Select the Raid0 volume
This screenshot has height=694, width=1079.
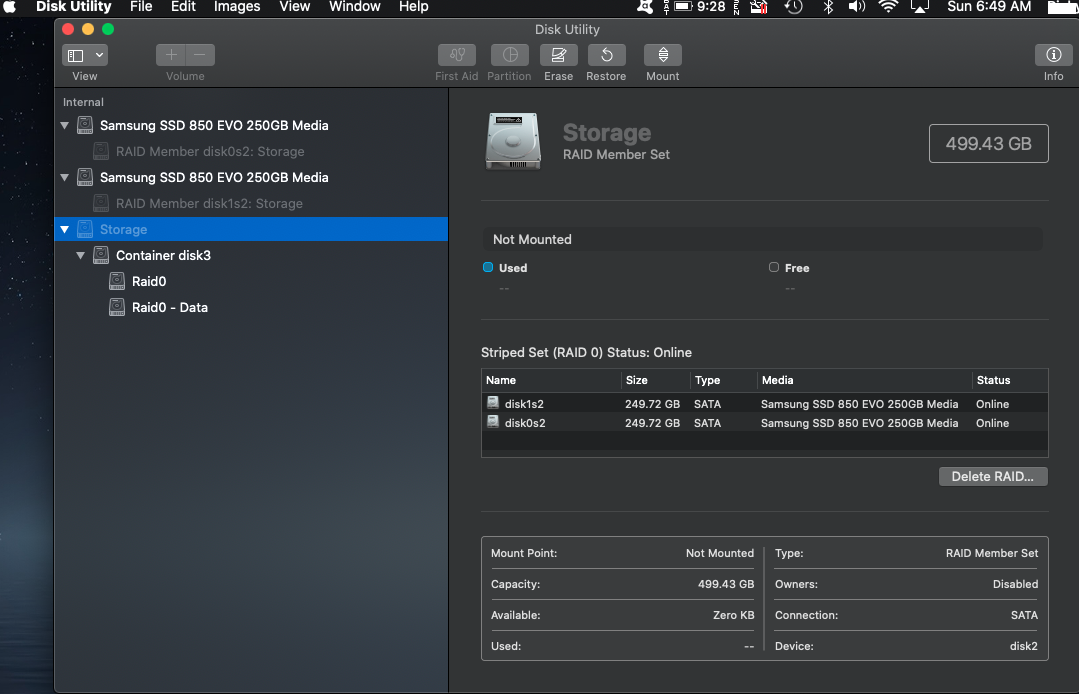251,281
